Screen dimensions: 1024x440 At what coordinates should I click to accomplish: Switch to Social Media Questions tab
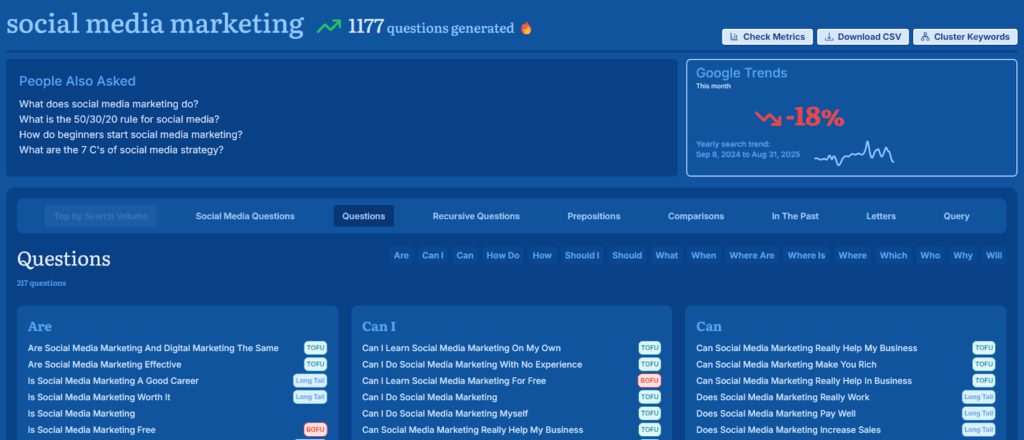point(245,216)
